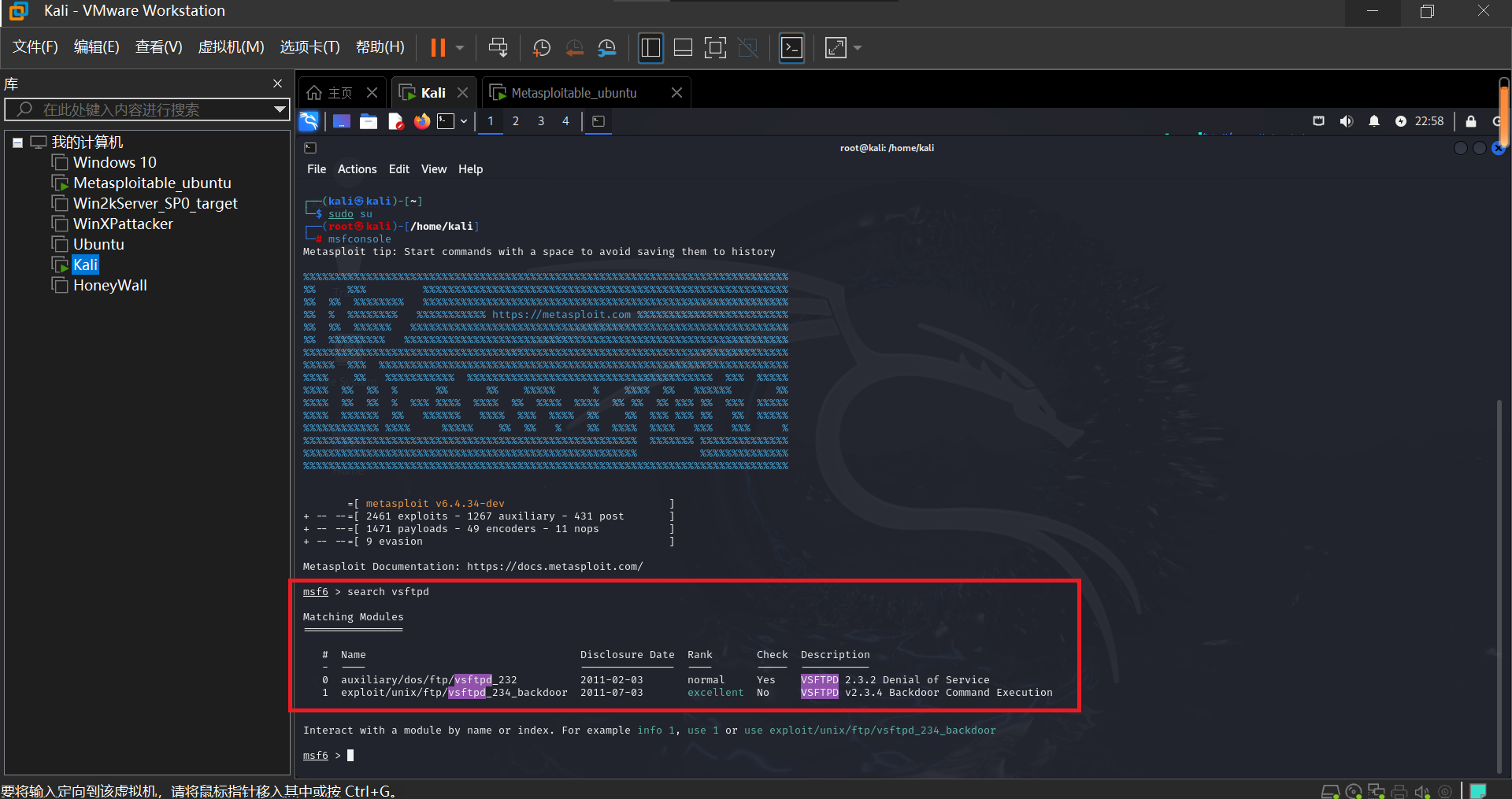
Task: Select Windows 10 in the library
Action: (x=114, y=162)
